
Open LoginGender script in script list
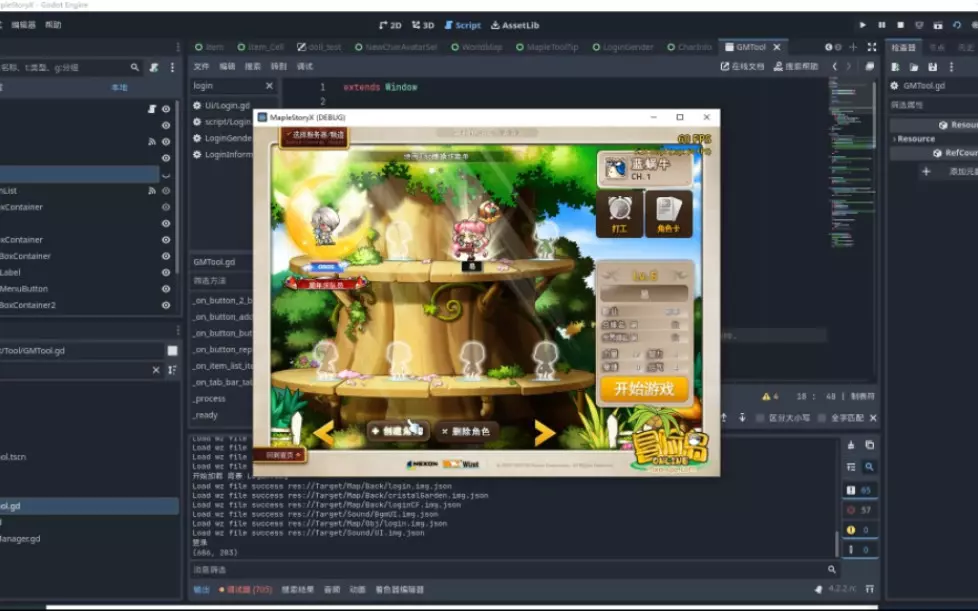pyautogui.click(x=222, y=138)
